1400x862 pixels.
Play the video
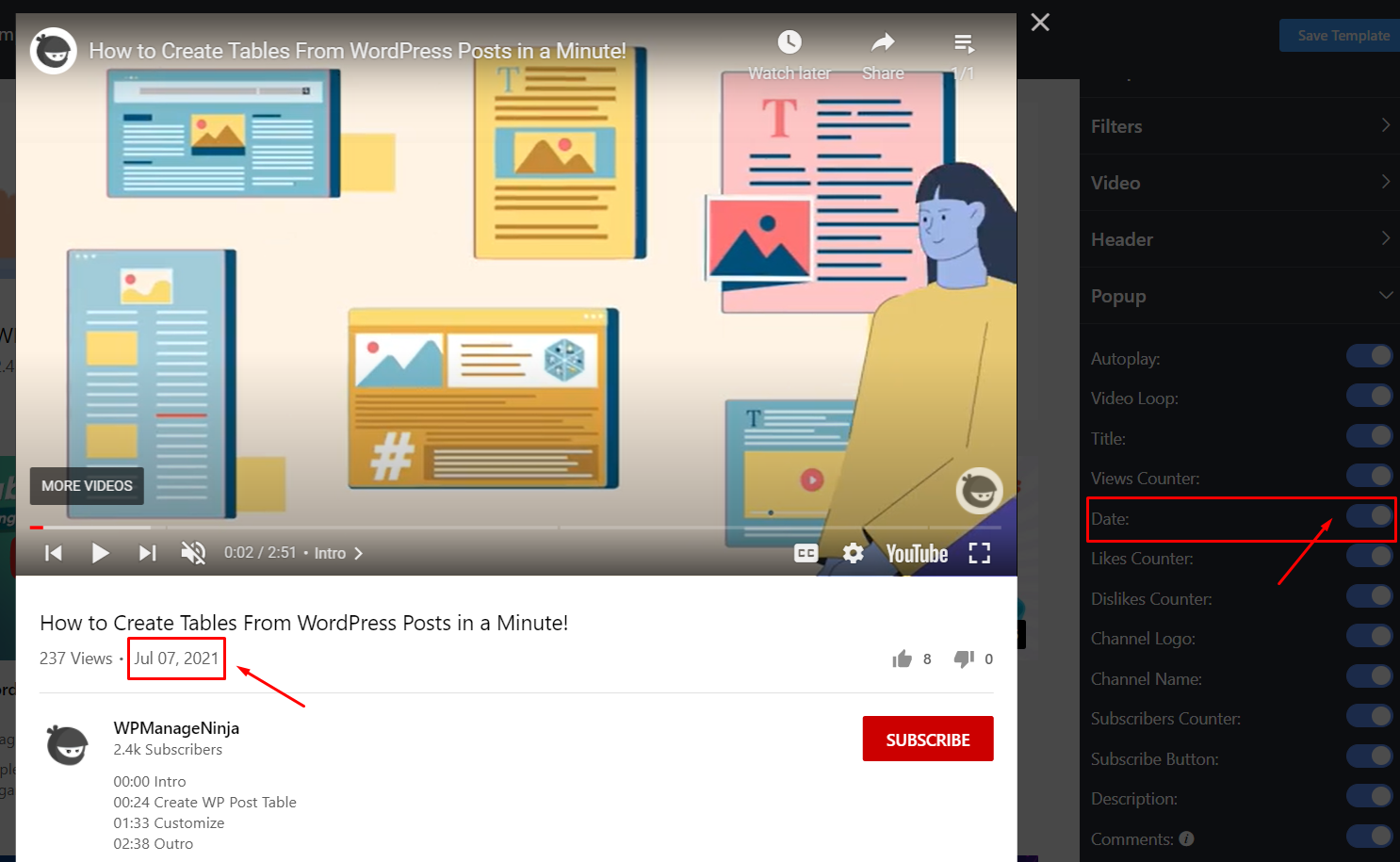(100, 553)
